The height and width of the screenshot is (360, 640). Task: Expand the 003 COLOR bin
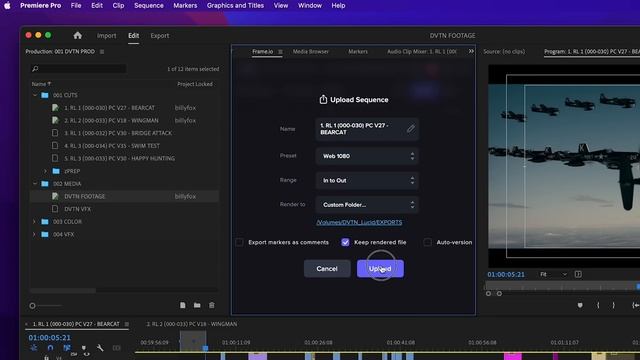(35, 222)
